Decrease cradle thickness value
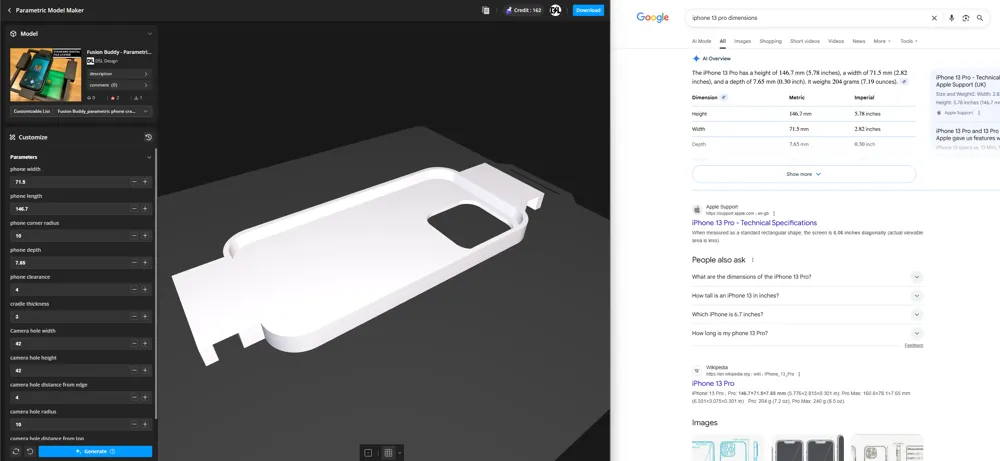1000x461 pixels. (x=134, y=316)
